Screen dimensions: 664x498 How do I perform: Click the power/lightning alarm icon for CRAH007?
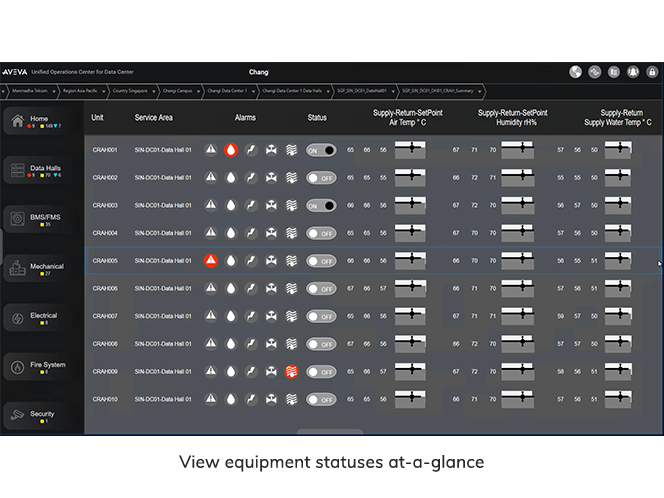[x=251, y=316]
